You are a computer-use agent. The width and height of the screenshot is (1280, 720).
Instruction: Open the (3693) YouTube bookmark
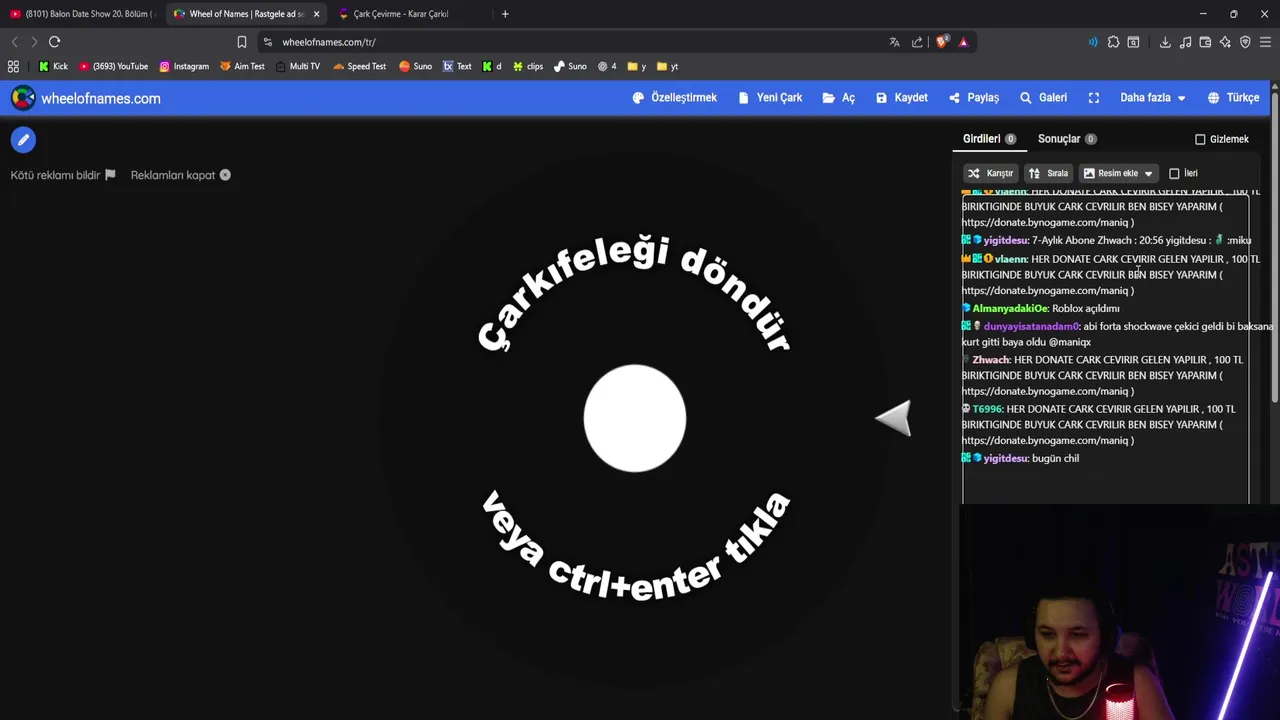tap(113, 66)
